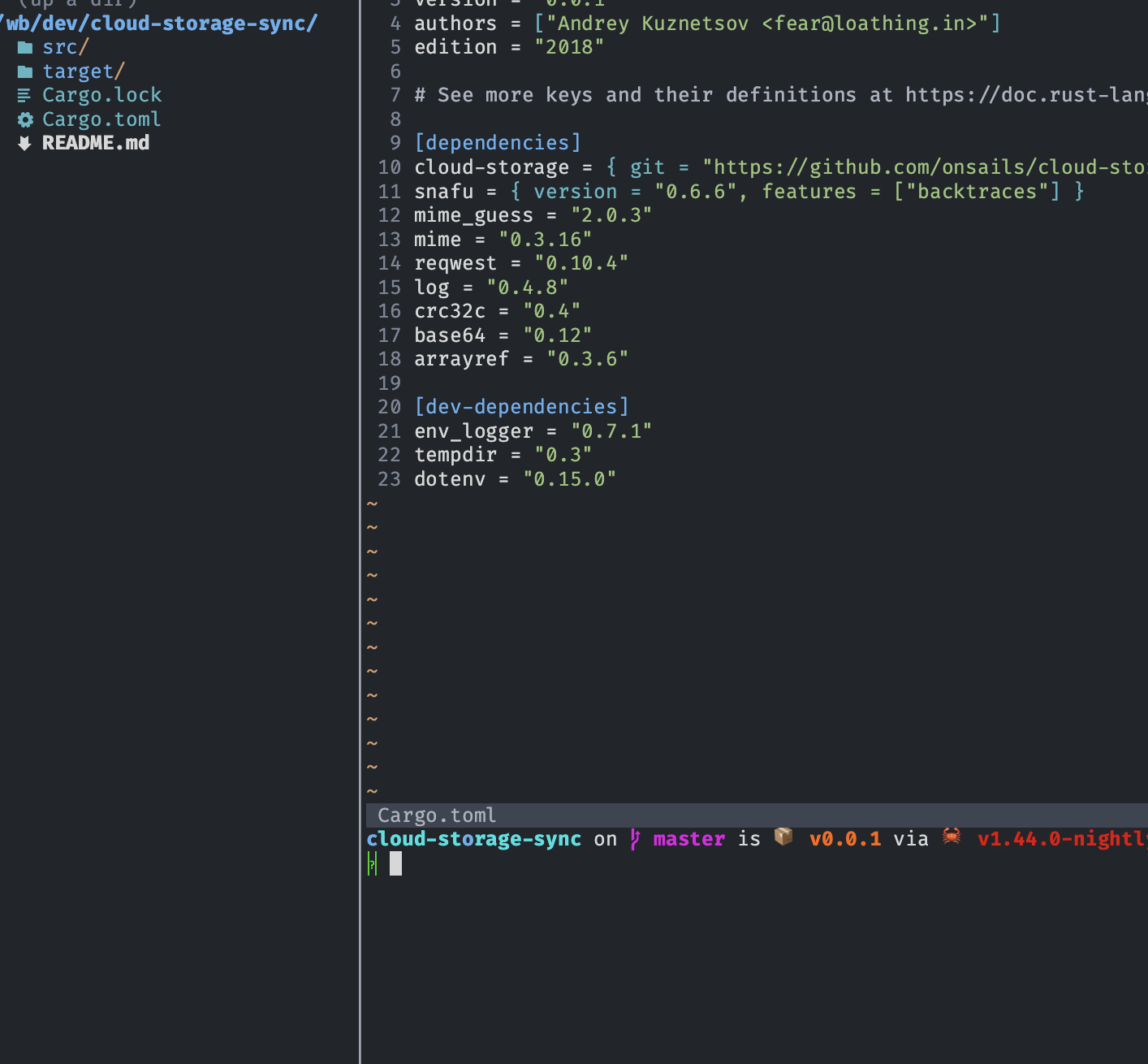Click the folder icon beside src/
This screenshot has height=1064, width=1148.
[24, 47]
